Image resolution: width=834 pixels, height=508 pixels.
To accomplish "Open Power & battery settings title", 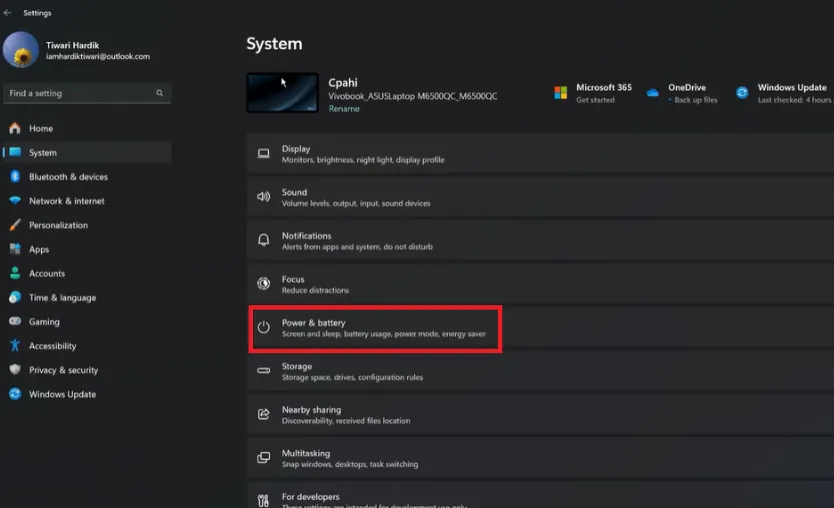I will point(313,323).
